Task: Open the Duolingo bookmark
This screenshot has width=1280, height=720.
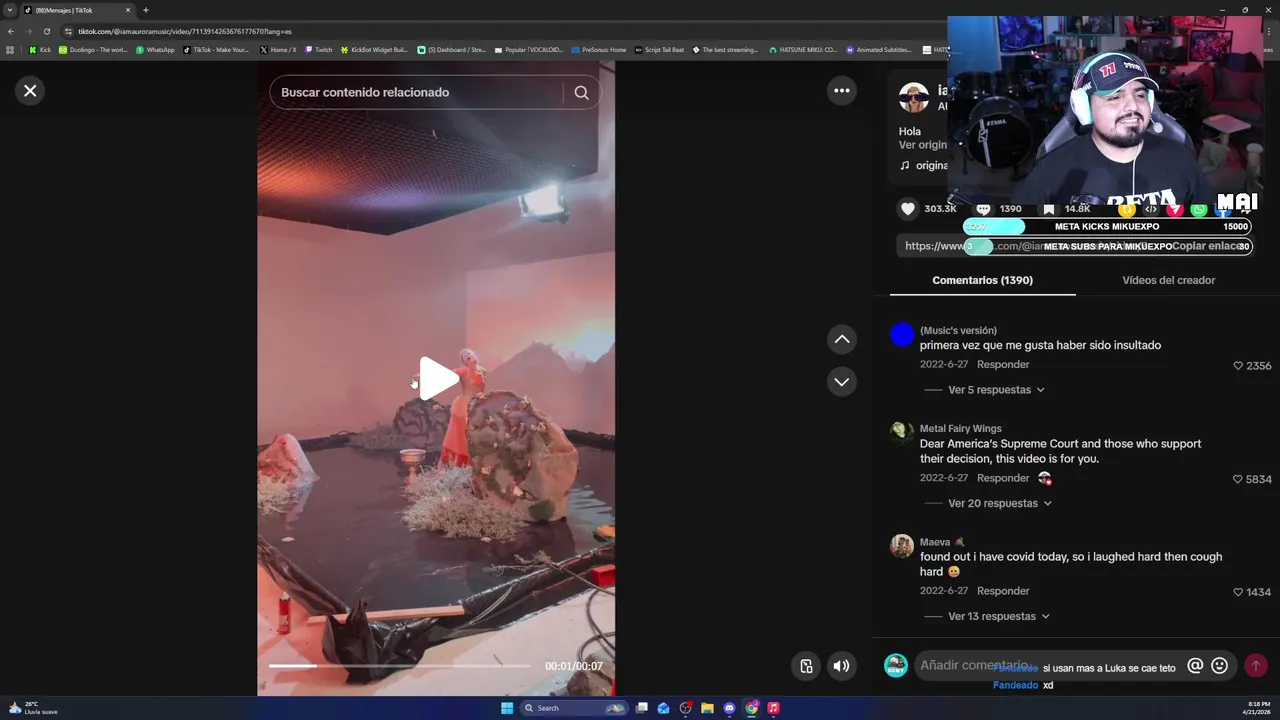Action: 93,50
